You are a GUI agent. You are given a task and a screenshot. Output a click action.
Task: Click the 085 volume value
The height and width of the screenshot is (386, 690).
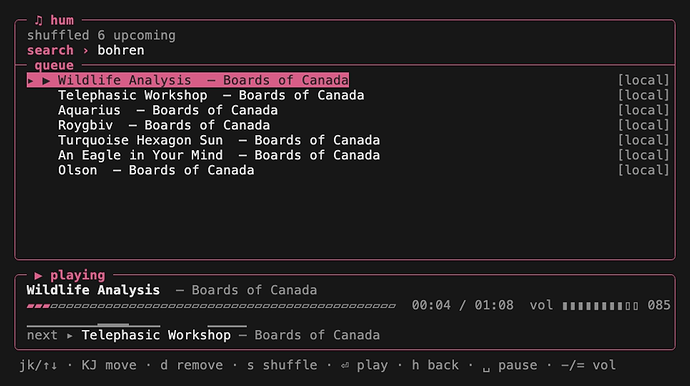click(x=659, y=305)
